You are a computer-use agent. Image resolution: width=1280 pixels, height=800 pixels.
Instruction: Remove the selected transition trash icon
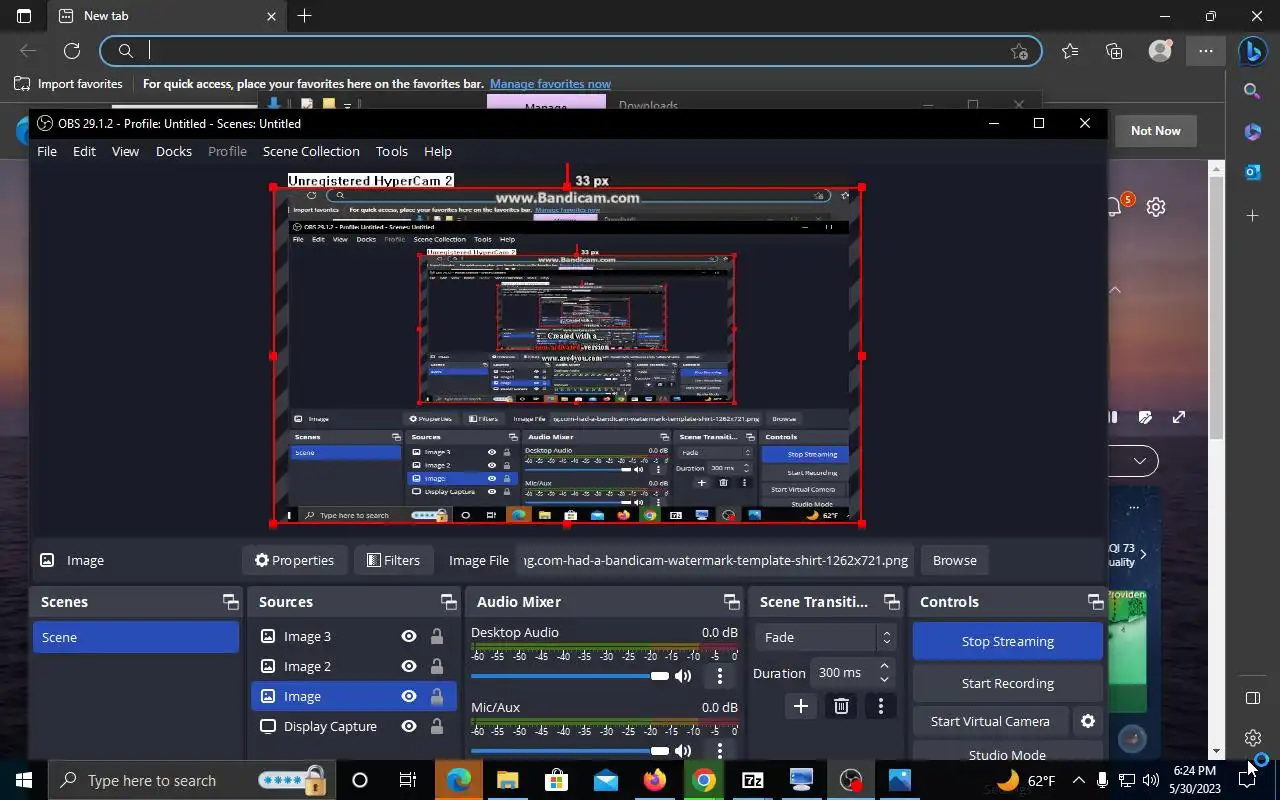(841, 706)
